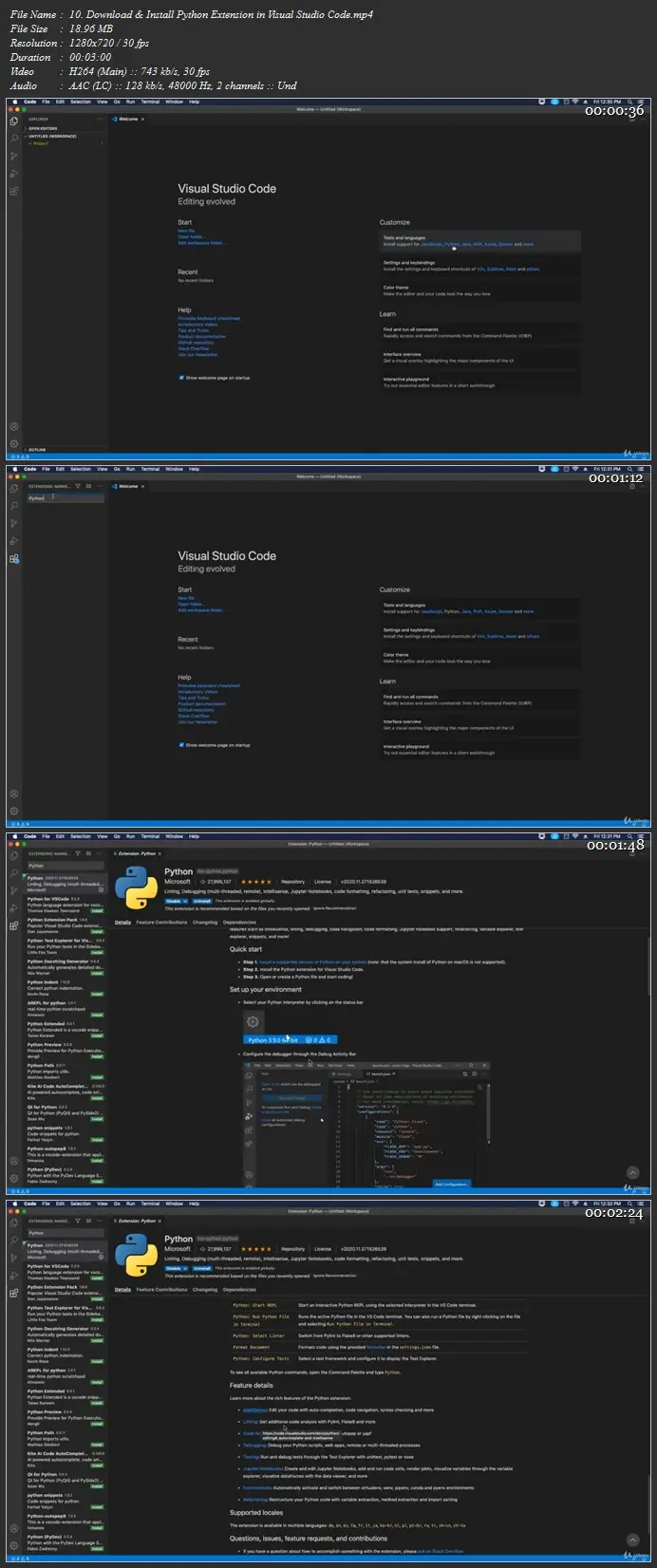
Task: Toggle Show welcome page on startup, 00:01:12 frame
Action: point(181,744)
